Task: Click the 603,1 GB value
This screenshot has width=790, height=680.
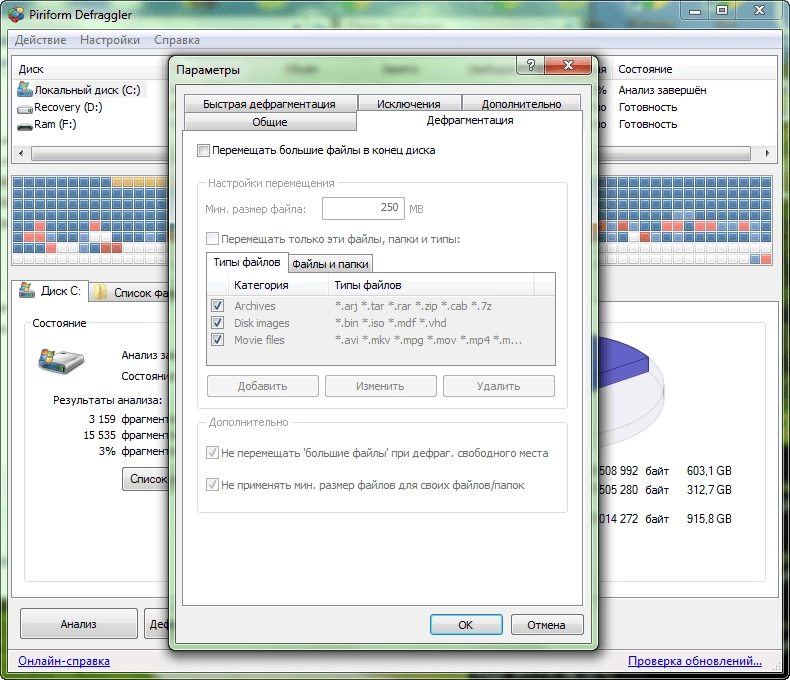Action: pos(709,470)
